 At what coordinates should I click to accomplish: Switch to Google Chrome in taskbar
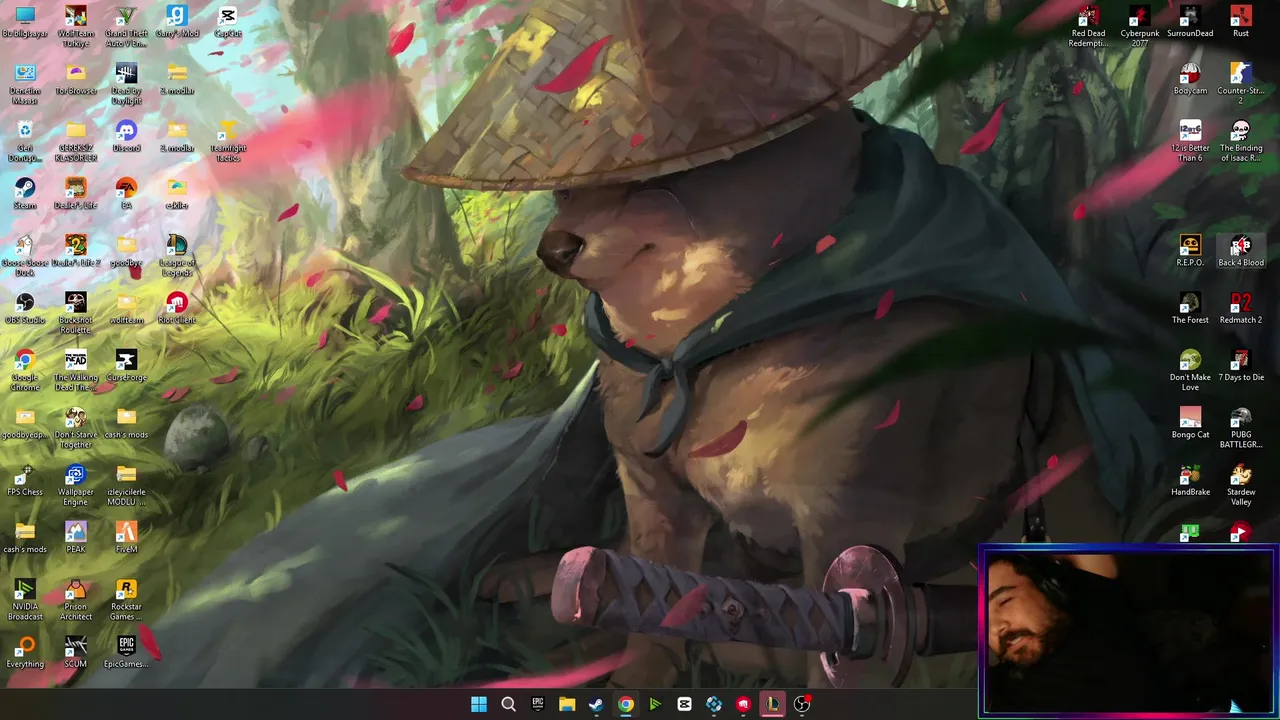625,704
